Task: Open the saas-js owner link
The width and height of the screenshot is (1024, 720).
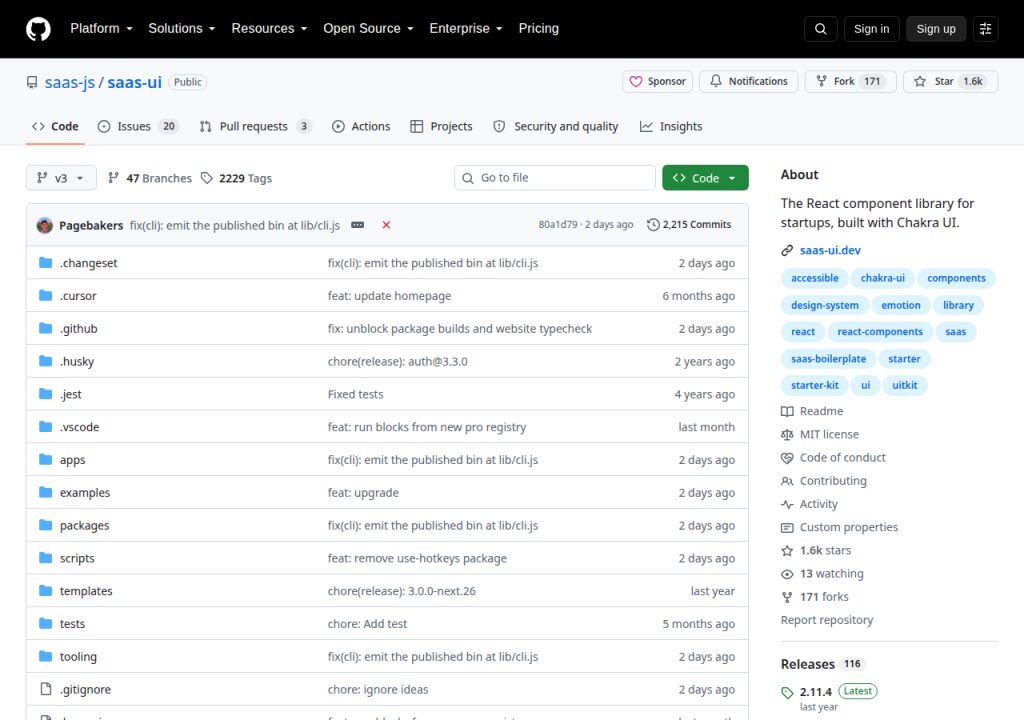Action: 70,82
